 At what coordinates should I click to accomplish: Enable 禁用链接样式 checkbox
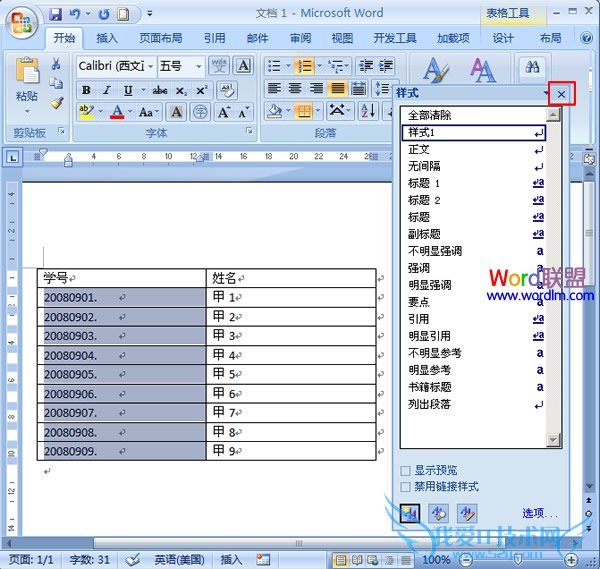[405, 487]
